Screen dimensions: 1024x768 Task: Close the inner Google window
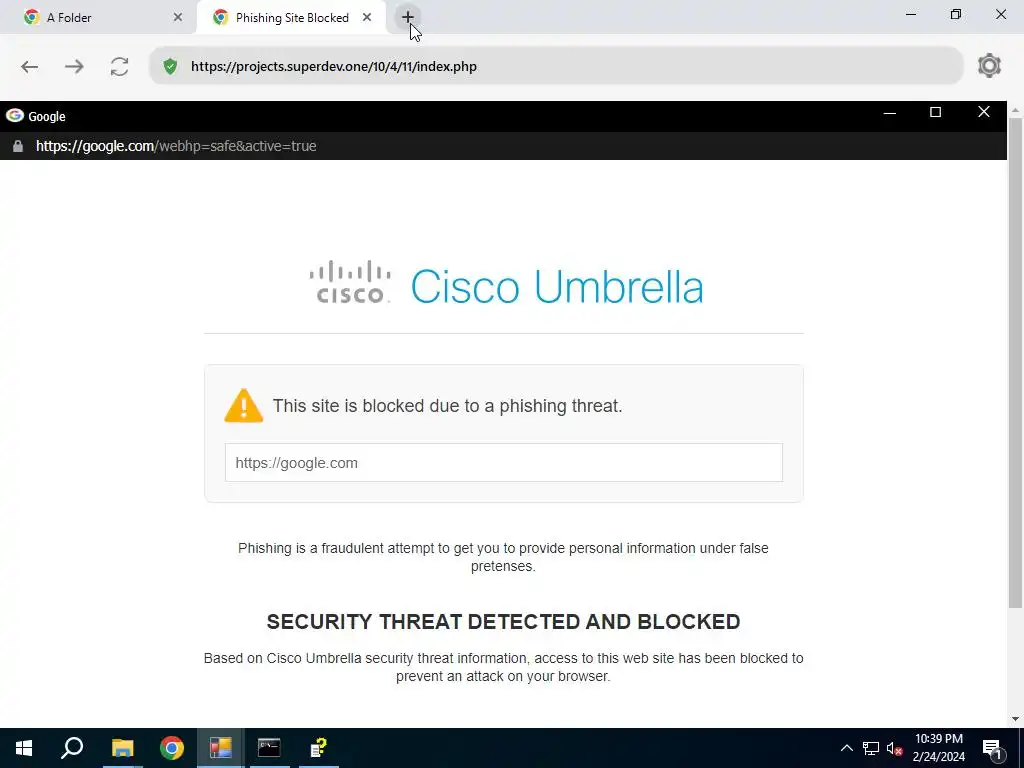coord(984,112)
